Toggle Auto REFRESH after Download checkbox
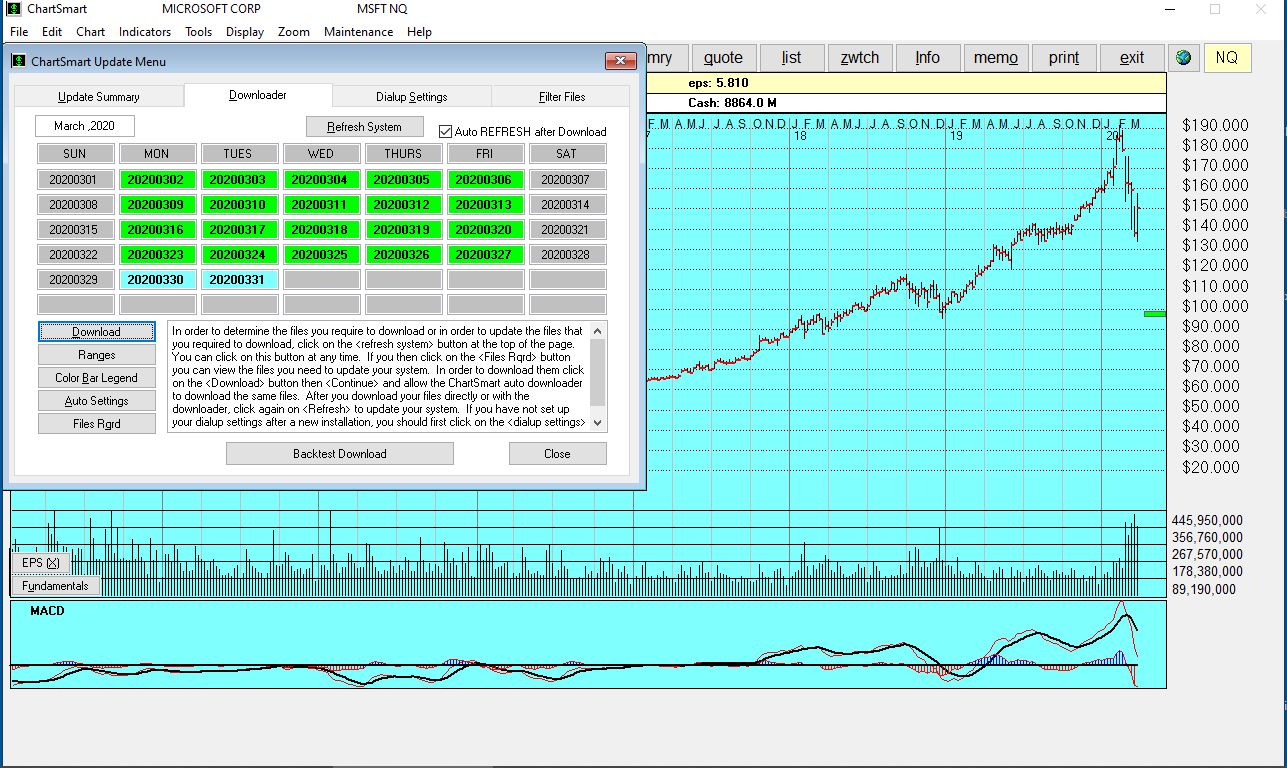This screenshot has width=1287, height=768. coord(446,131)
